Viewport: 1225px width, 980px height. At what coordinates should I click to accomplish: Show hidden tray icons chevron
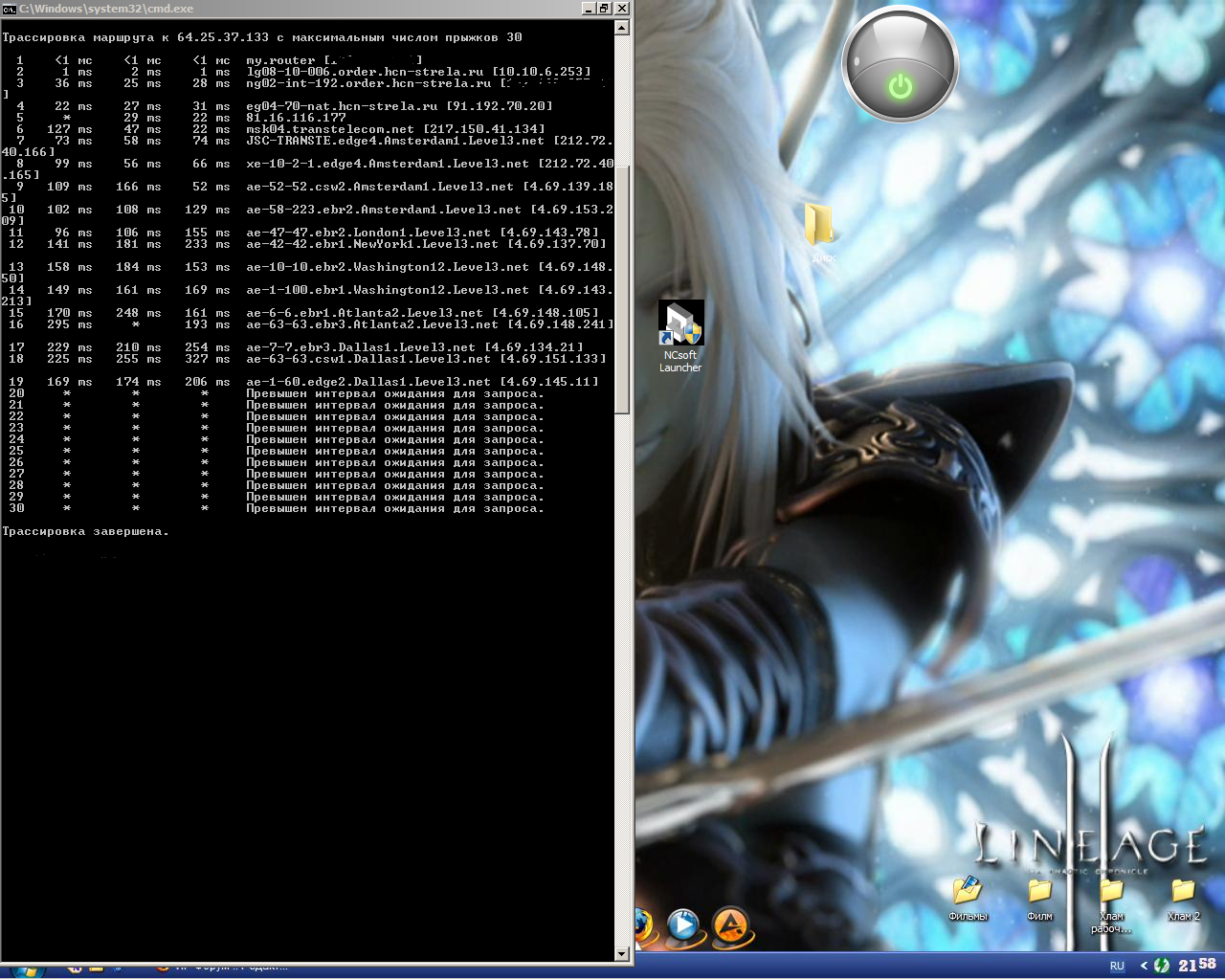(1144, 966)
